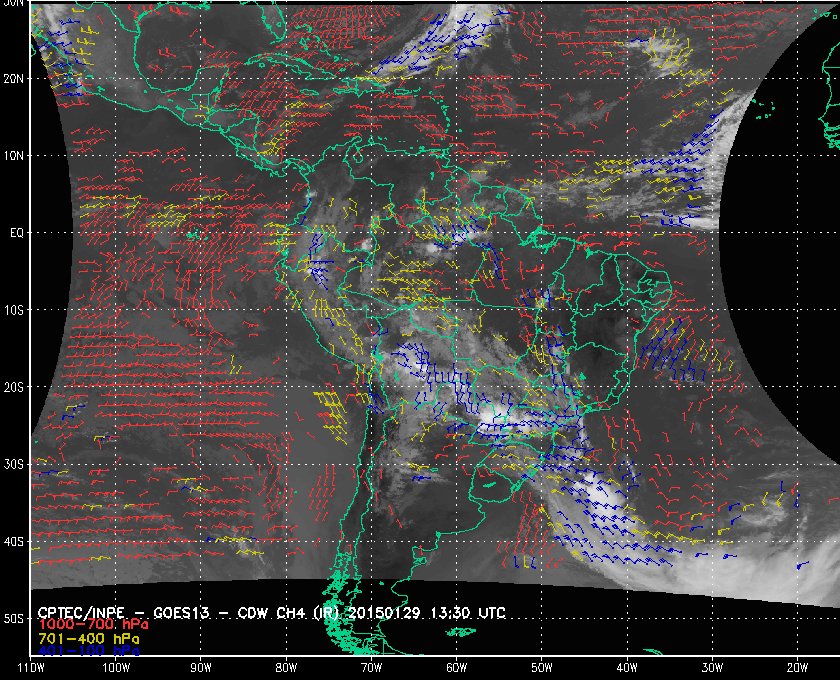Click the 30S latitude label

point(13,464)
